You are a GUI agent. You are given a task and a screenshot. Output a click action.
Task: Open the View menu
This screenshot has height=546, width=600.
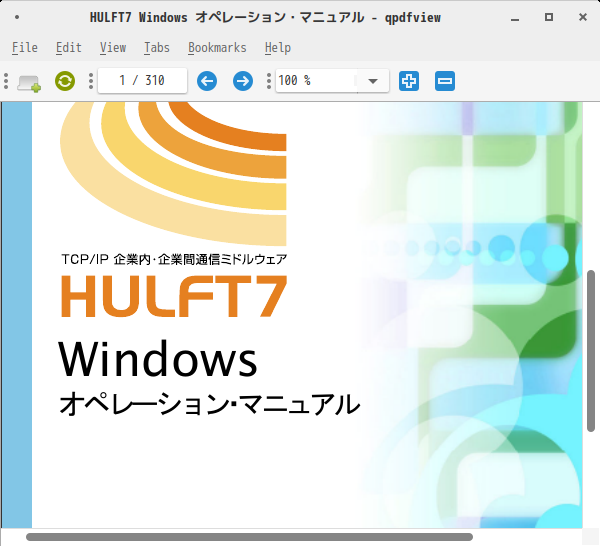[x=113, y=48]
